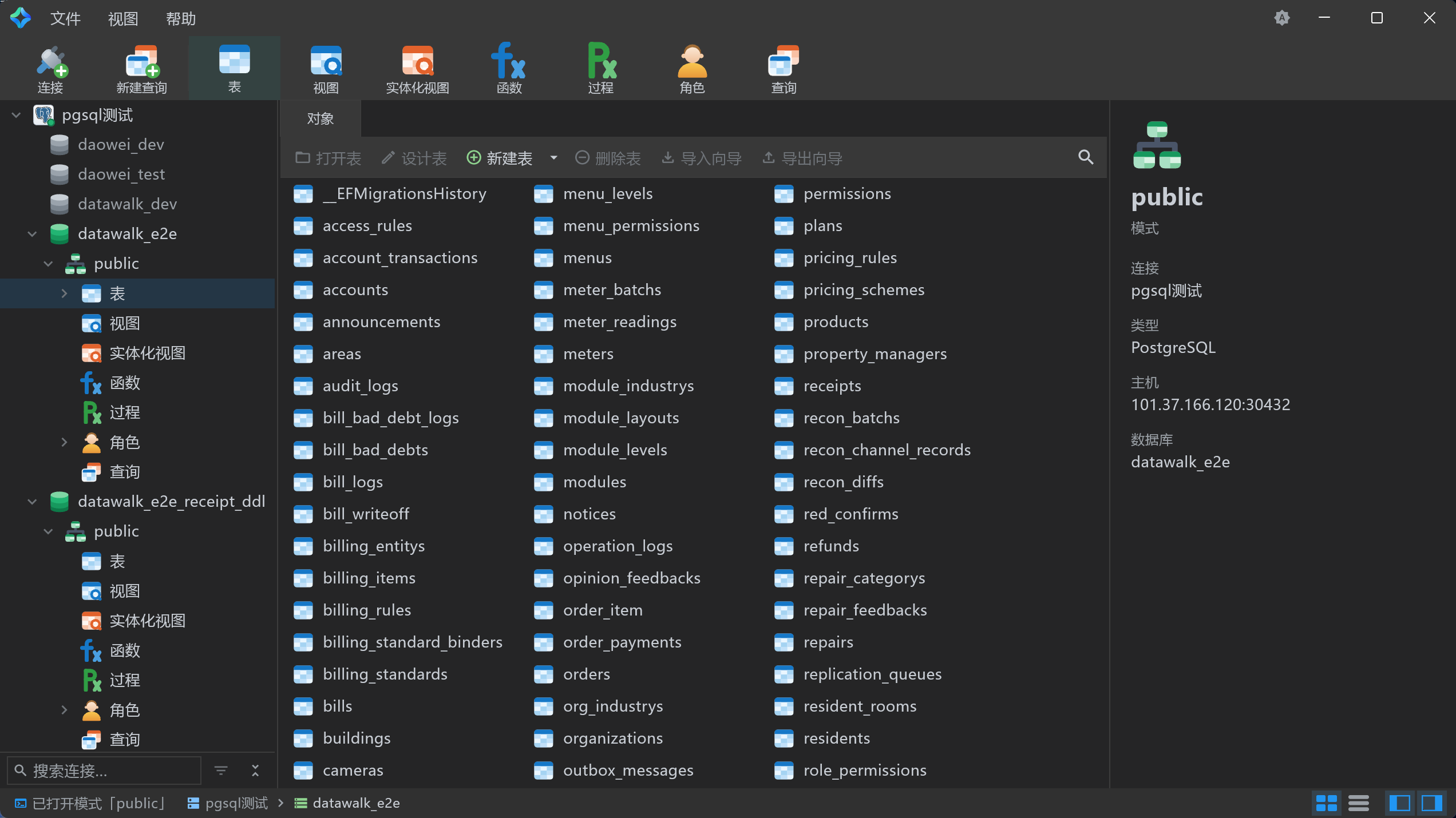The image size is (1456, 818).
Task: Switch to list view mode
Action: [x=1358, y=803]
